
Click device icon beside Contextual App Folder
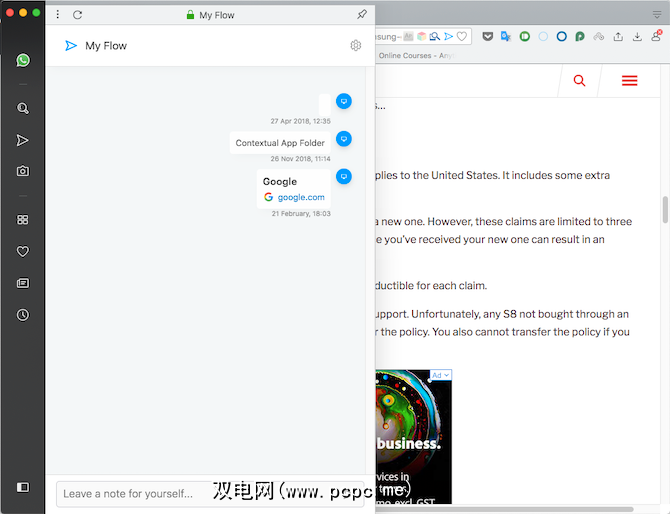[344, 139]
